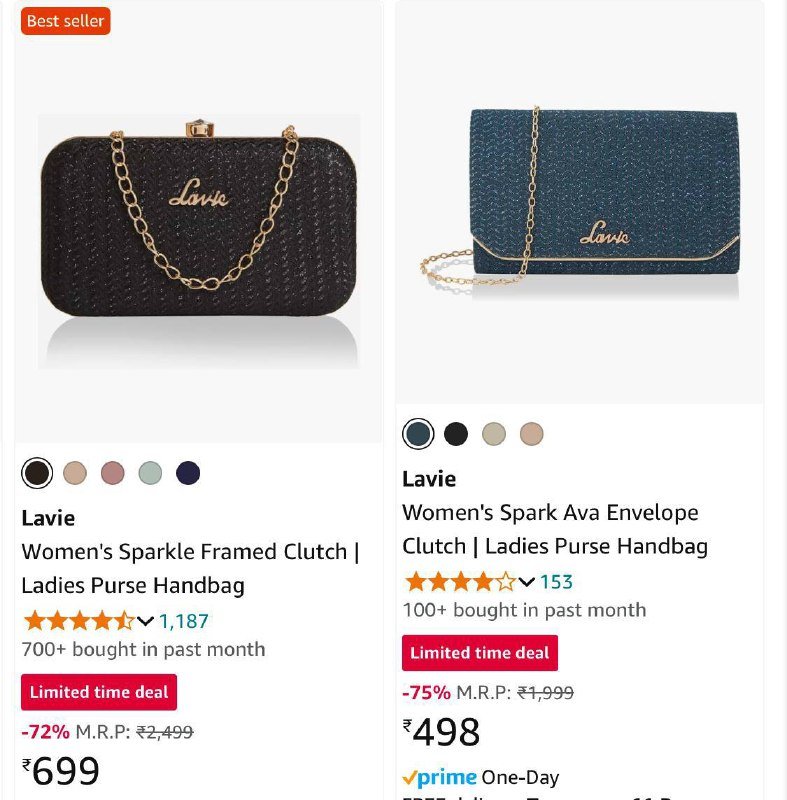
Task: Click the Best seller badge
Action: (66, 21)
